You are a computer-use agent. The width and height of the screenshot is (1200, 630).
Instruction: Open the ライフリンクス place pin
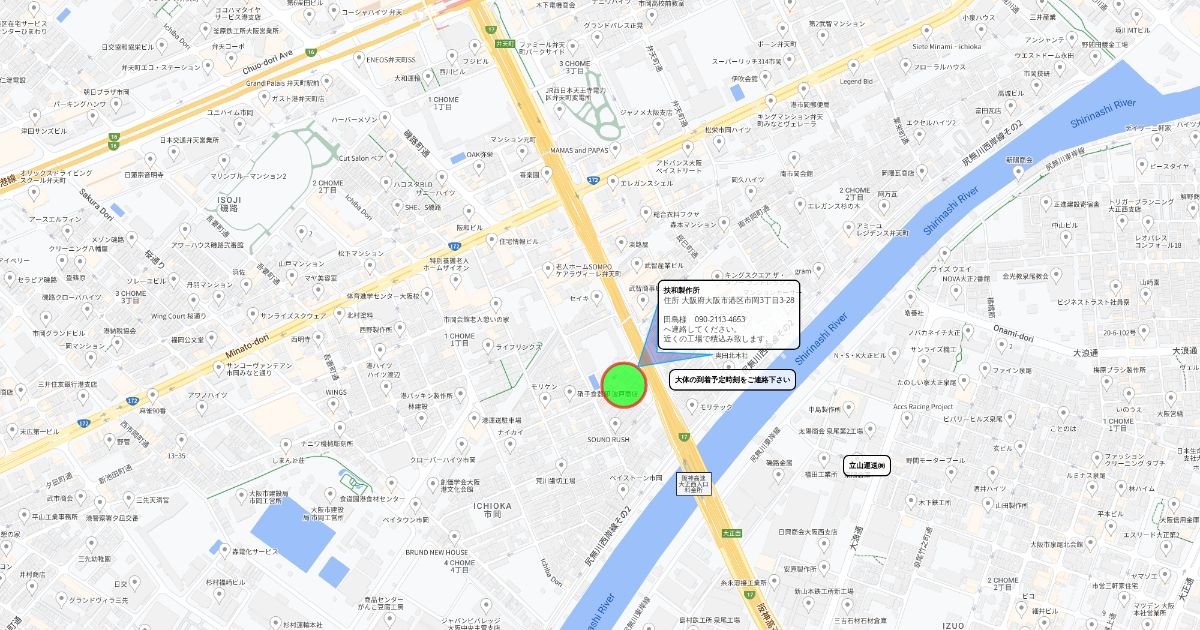pyautogui.click(x=486, y=346)
